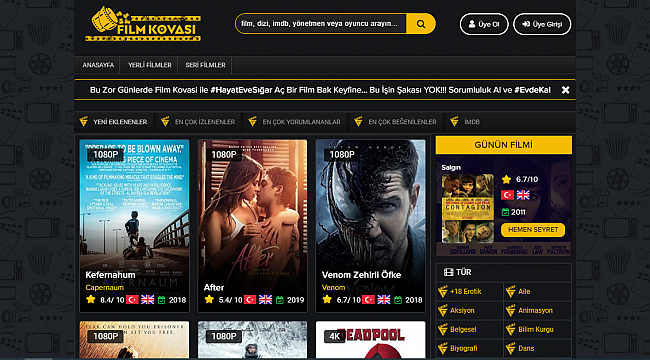Go to ANASAYFA in the navigation
The width and height of the screenshot is (650, 360).
tap(98, 65)
